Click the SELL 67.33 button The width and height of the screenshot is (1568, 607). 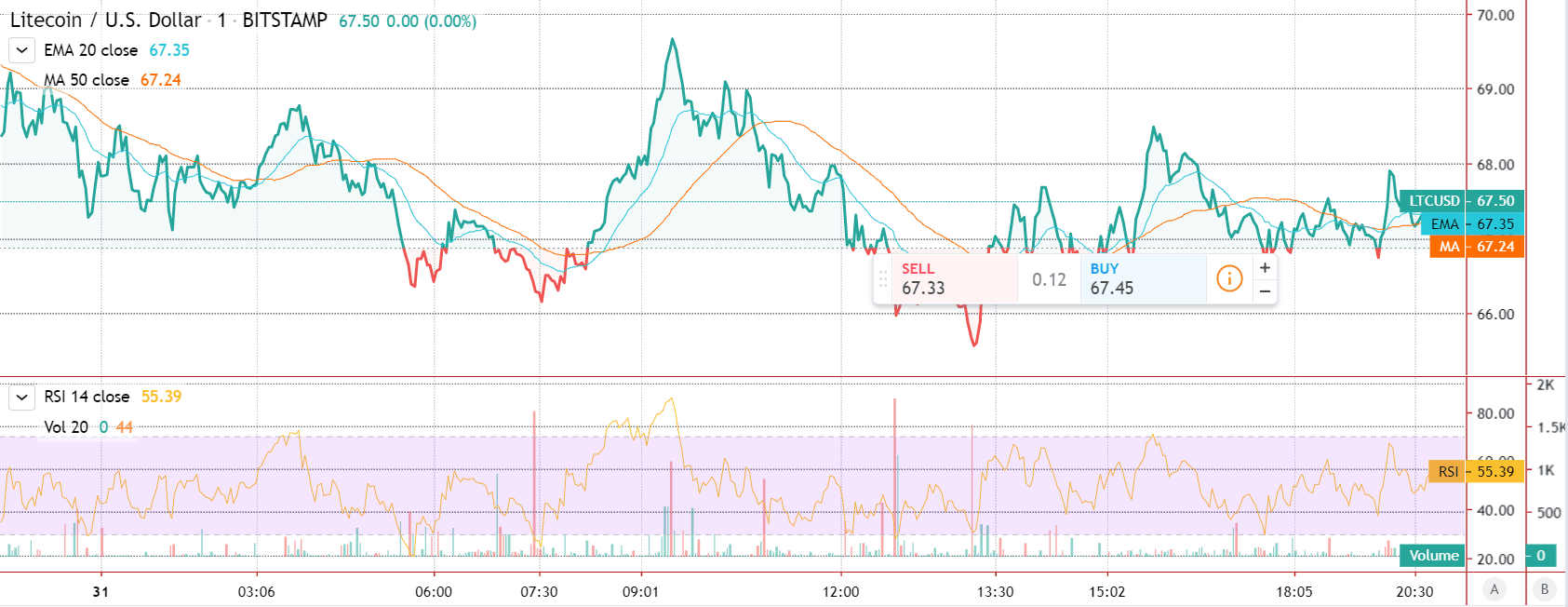point(955,278)
